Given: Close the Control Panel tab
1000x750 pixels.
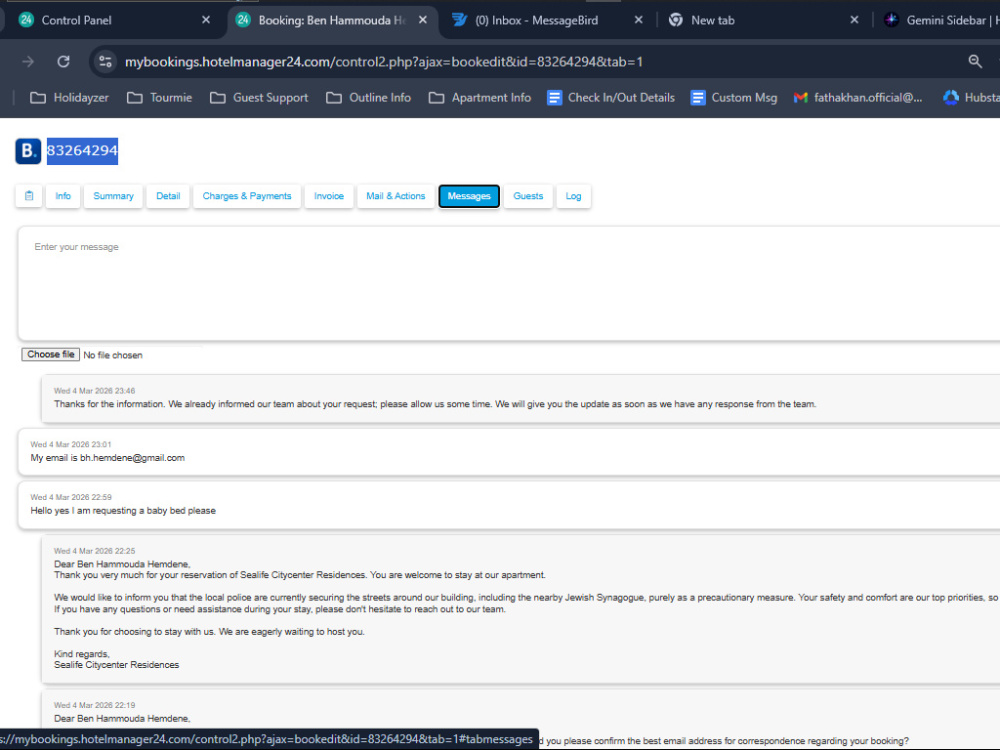Looking at the screenshot, I should click(x=206, y=20).
